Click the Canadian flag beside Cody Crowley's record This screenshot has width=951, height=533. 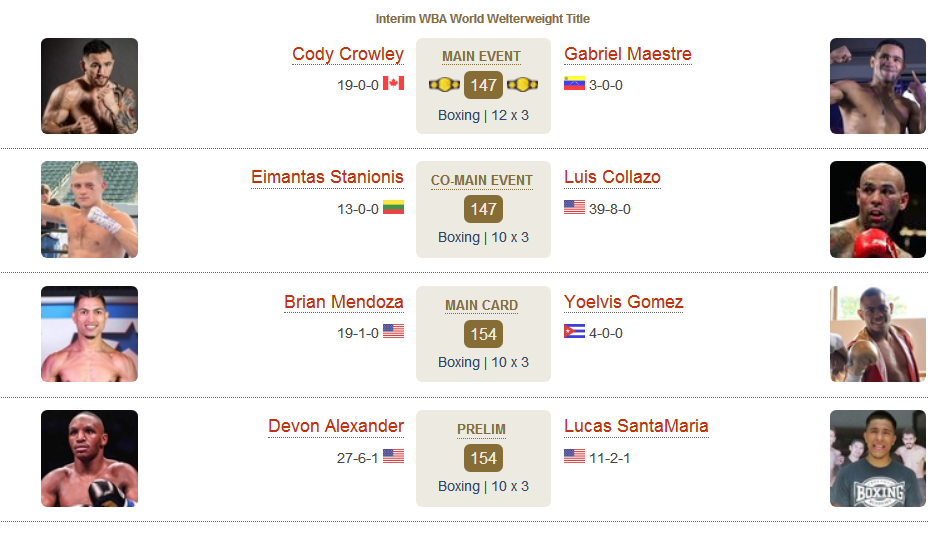pos(393,84)
